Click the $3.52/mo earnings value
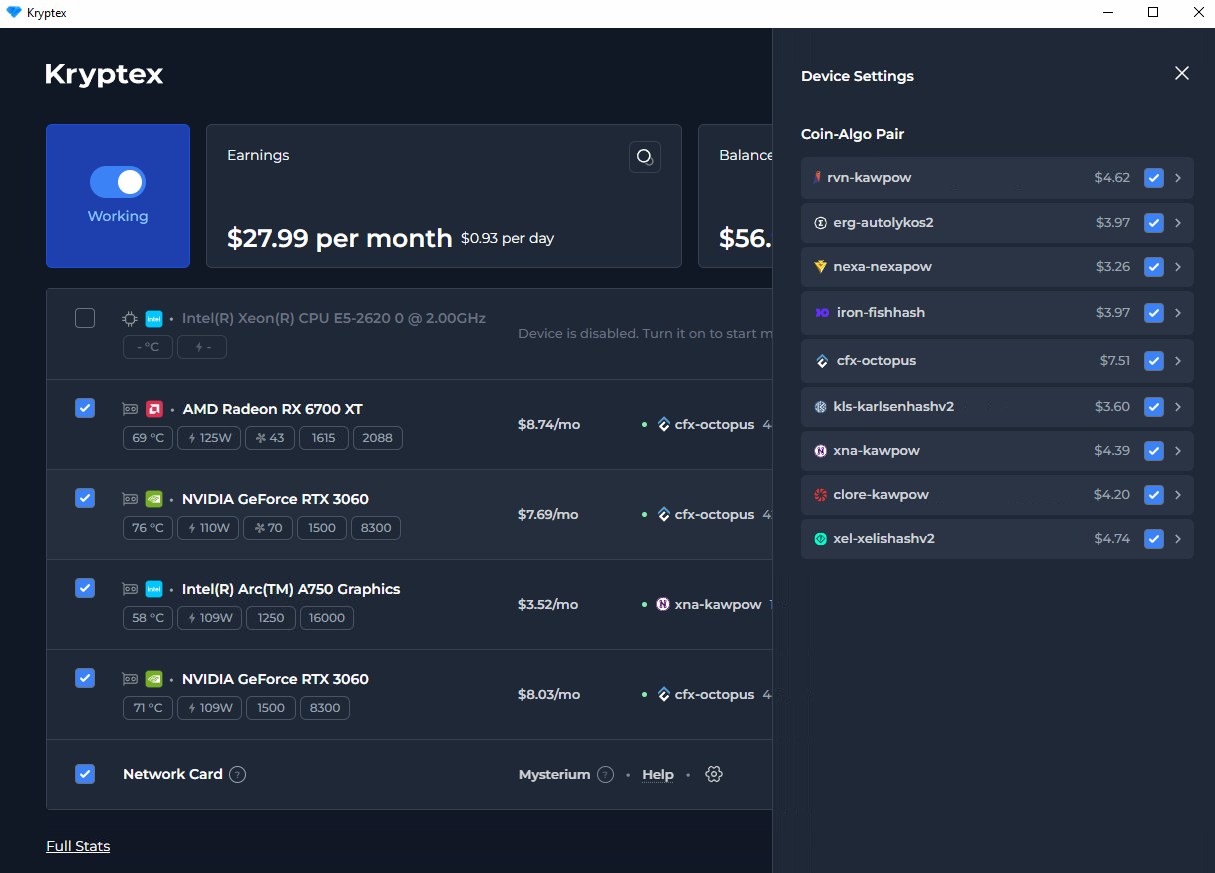This screenshot has width=1215, height=873. click(x=548, y=605)
